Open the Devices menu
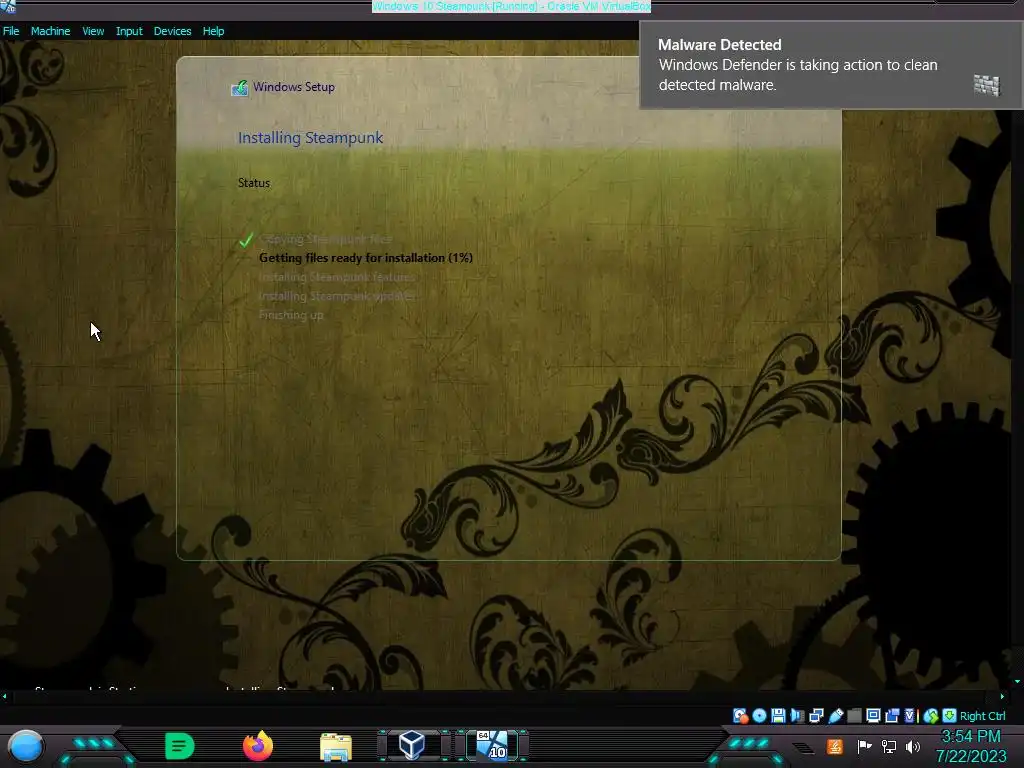 point(172,31)
